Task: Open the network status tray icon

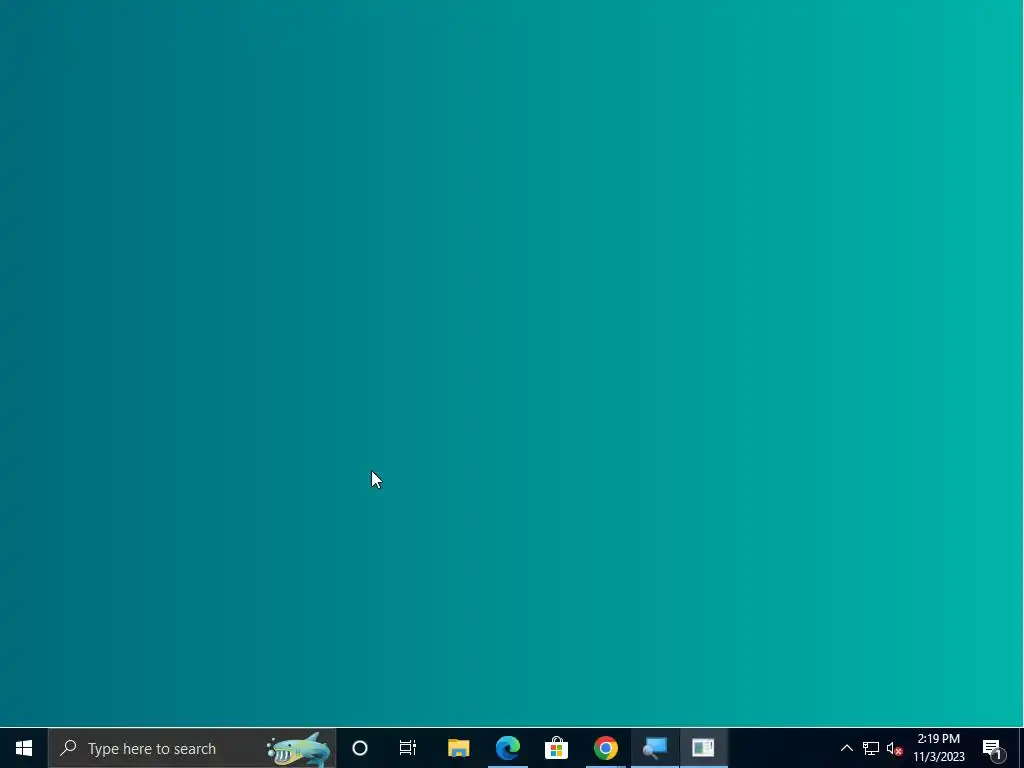Action: [871, 748]
